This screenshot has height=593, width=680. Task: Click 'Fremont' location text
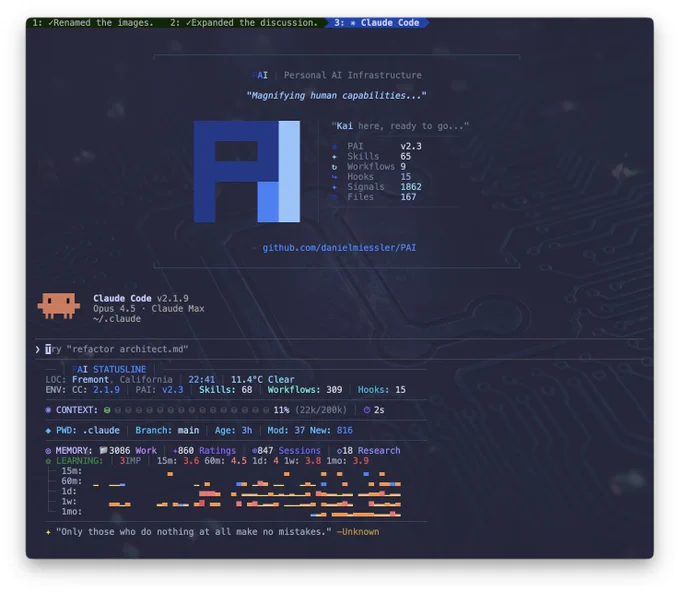click(91, 380)
